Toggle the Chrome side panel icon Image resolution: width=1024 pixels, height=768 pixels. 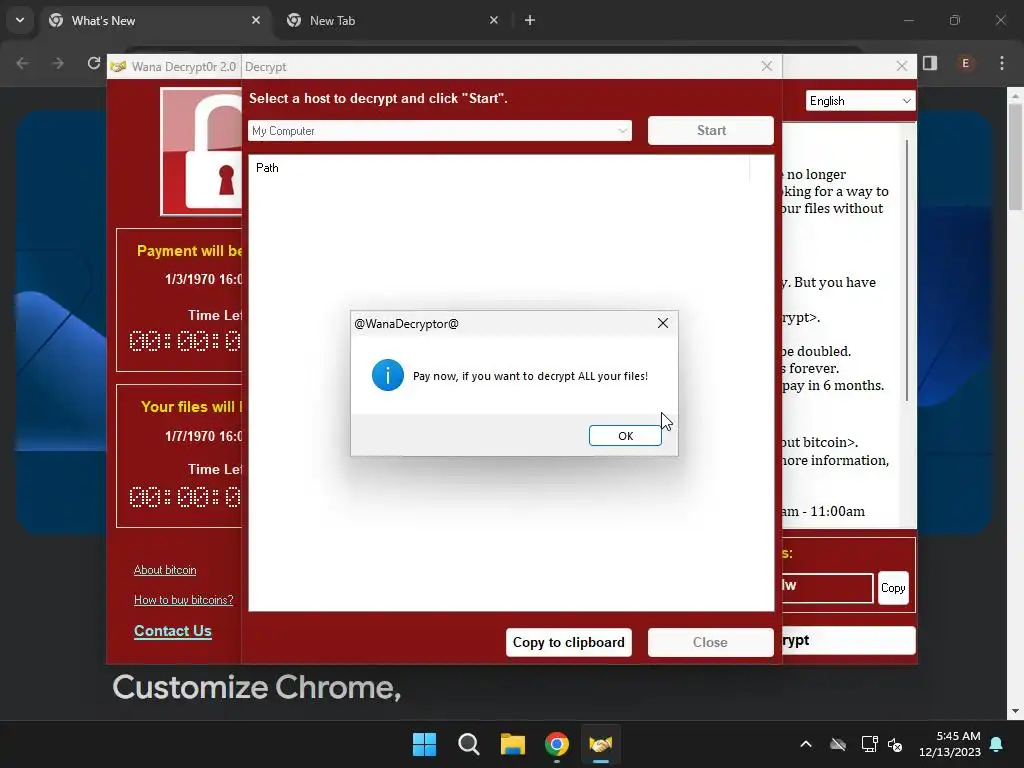click(930, 63)
